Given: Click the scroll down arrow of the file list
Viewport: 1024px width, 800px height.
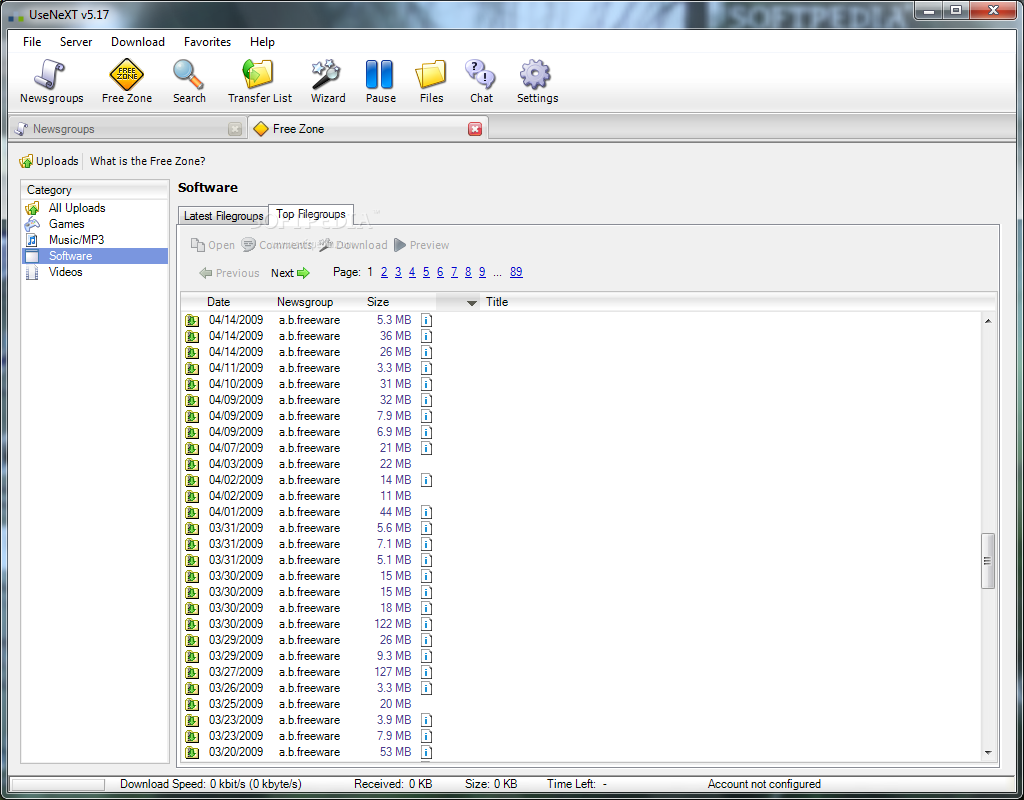Looking at the screenshot, I should point(987,753).
